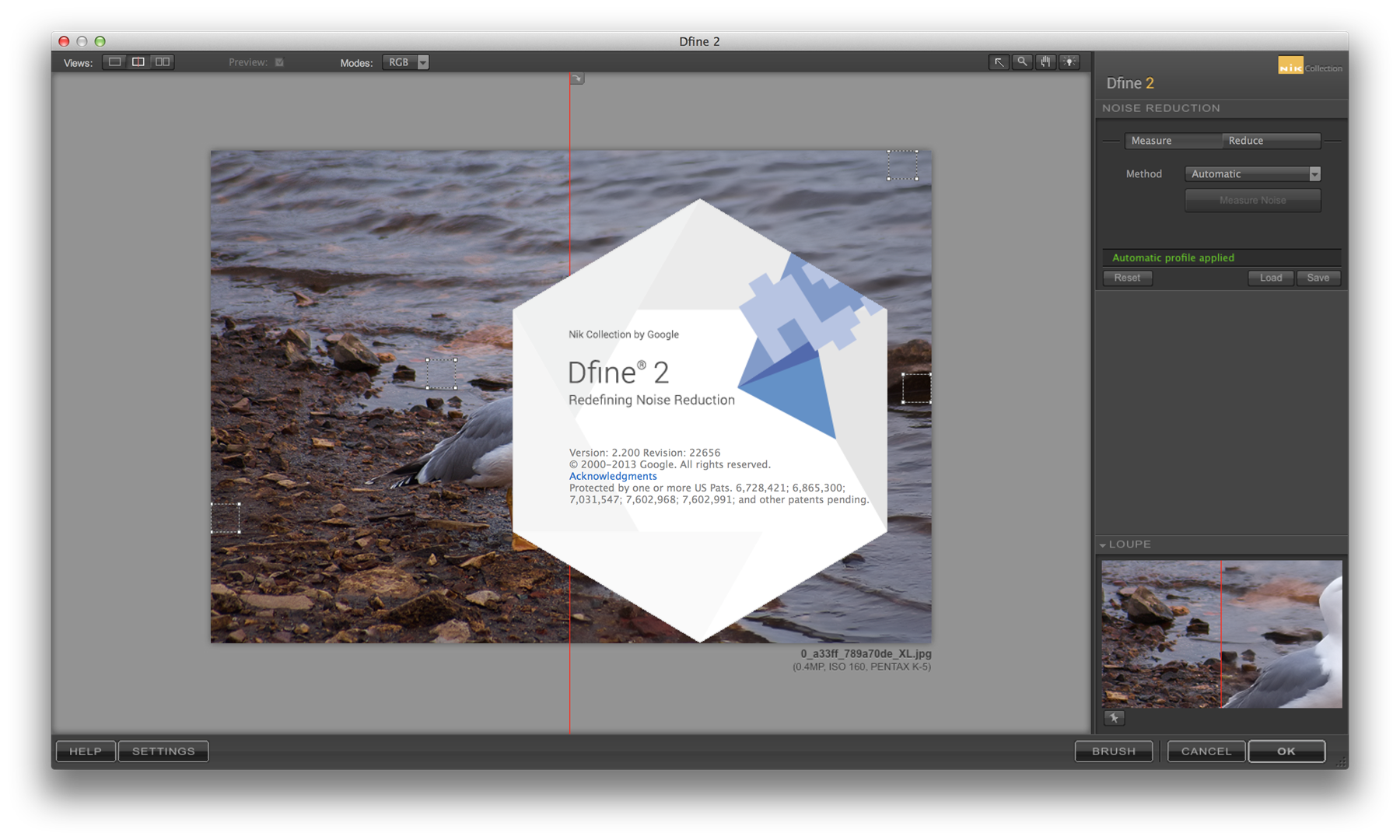The height and width of the screenshot is (840, 1400).
Task: Toggle the Preview checkbox
Action: click(x=279, y=62)
